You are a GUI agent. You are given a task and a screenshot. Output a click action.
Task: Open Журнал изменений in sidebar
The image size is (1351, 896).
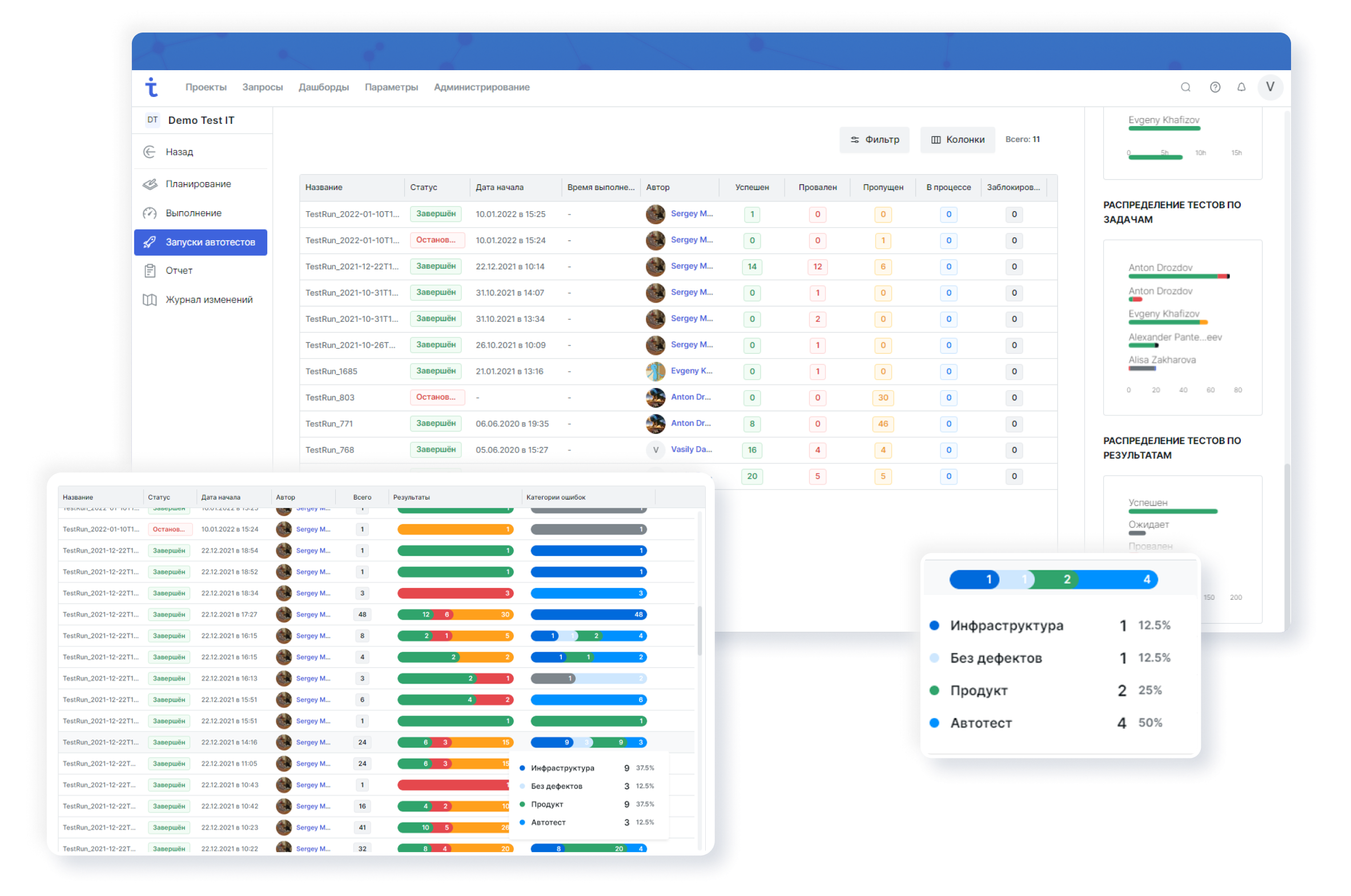[x=208, y=300]
